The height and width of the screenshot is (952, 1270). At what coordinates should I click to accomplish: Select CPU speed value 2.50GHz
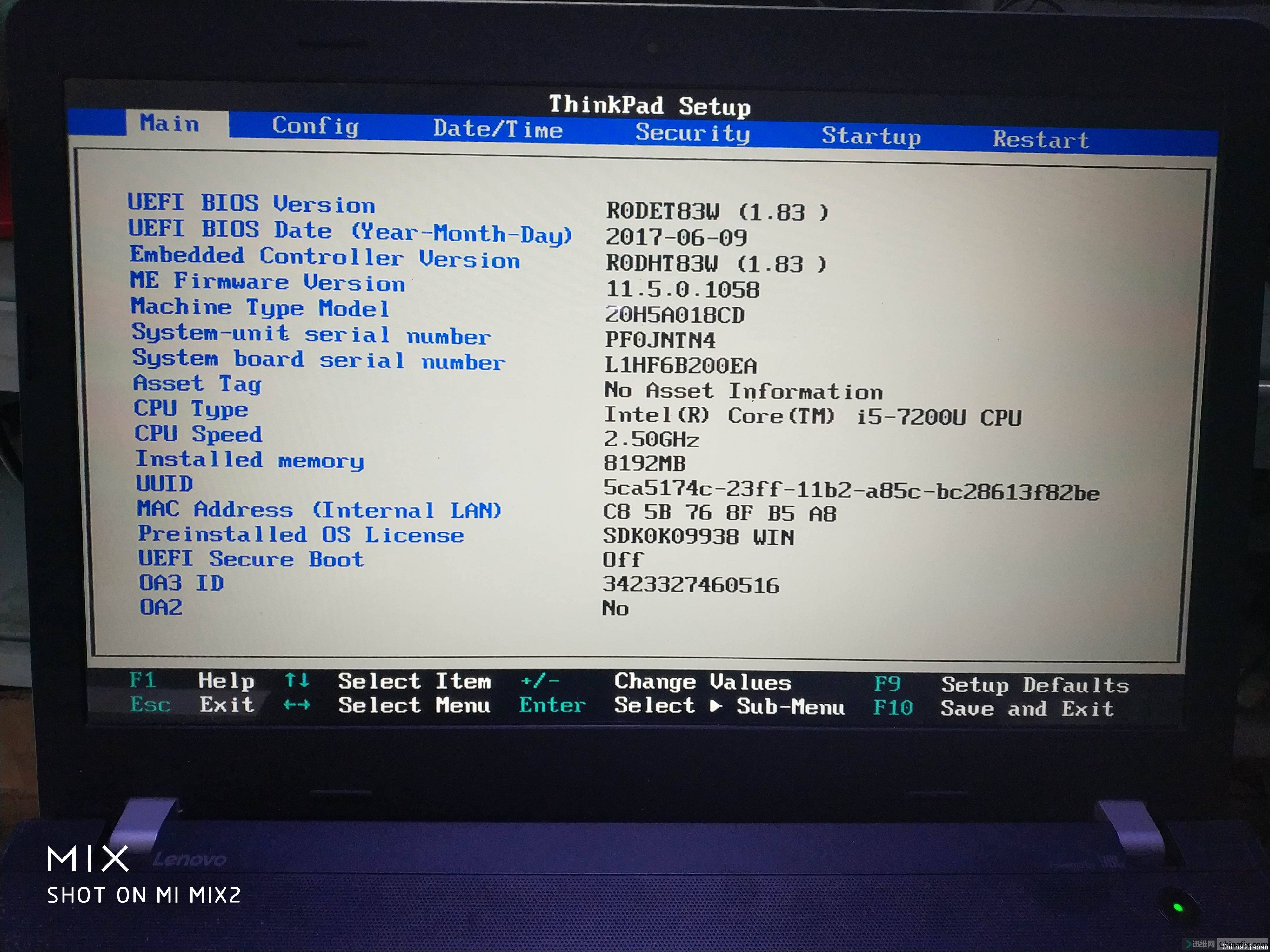tap(651, 439)
